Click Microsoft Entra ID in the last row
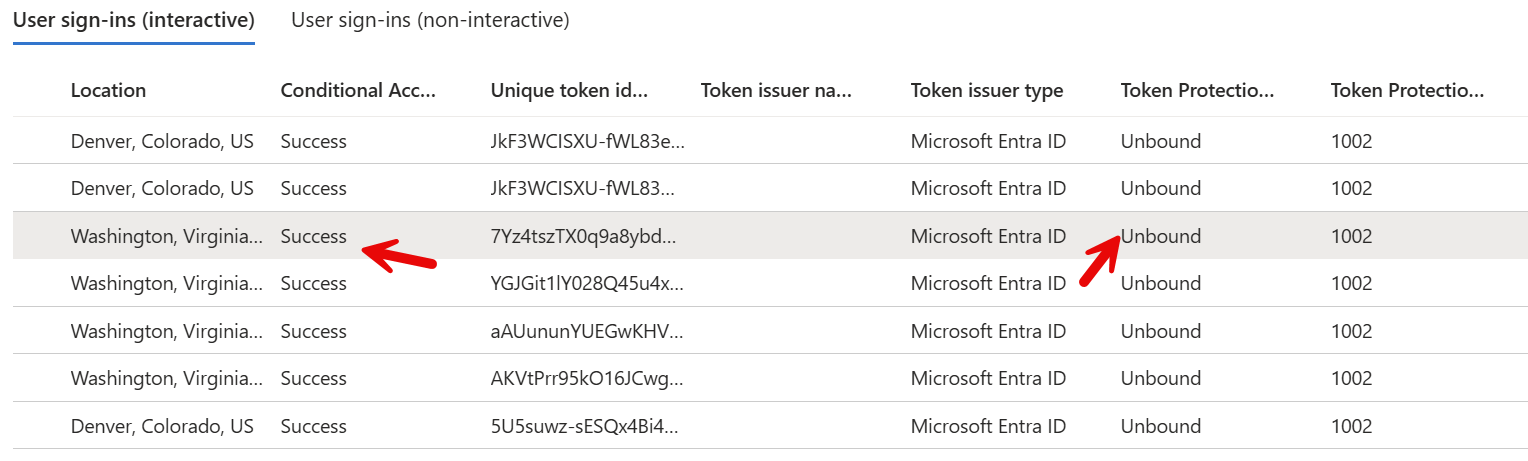The height and width of the screenshot is (461, 1528). (x=988, y=426)
